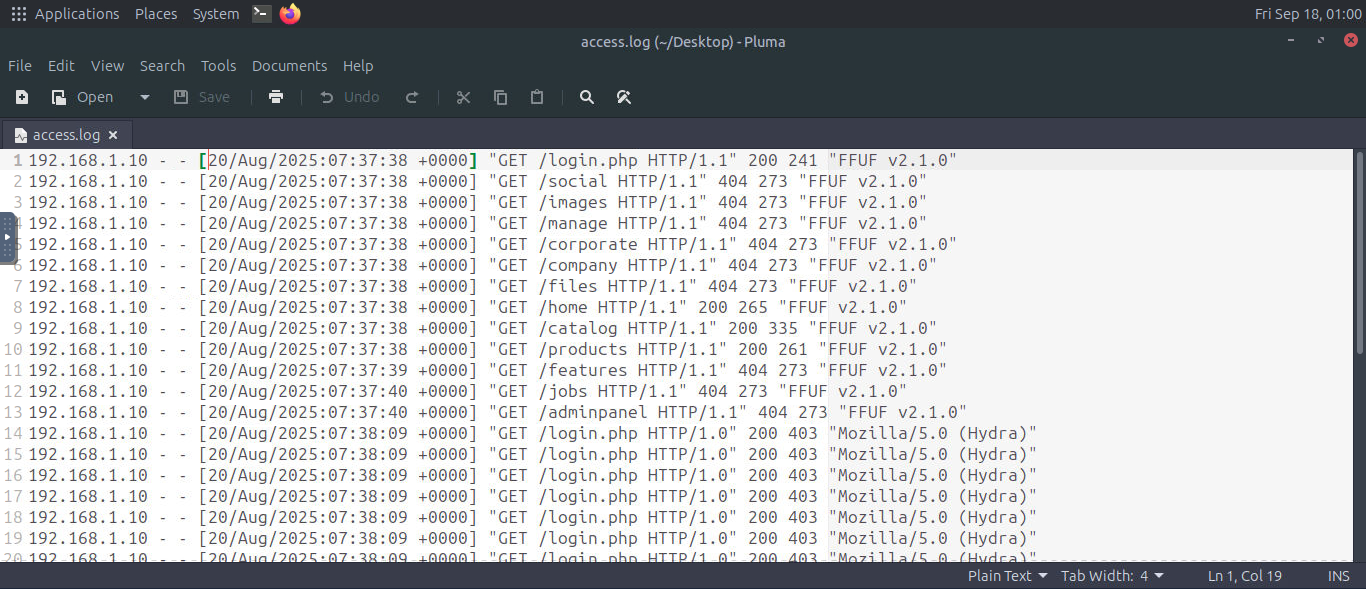Open Find and Replace toolbar icon
This screenshot has width=1366, height=589.
click(624, 97)
